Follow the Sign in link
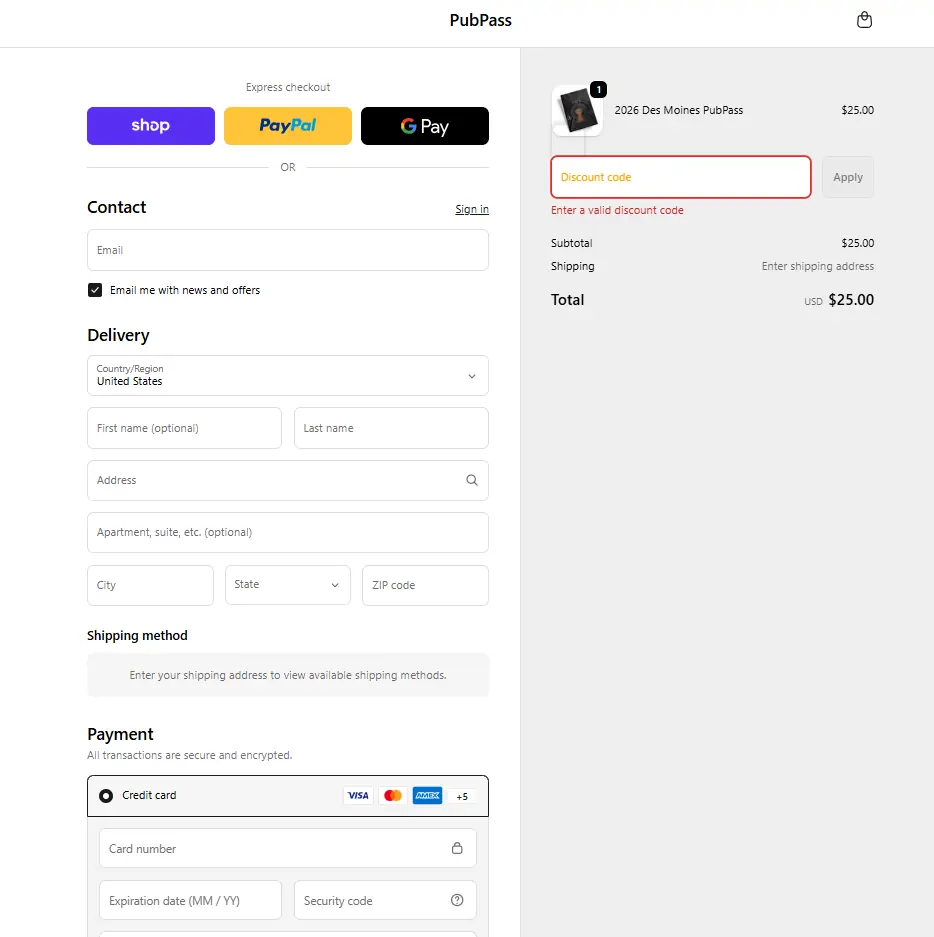This screenshot has width=934, height=937. tap(472, 209)
